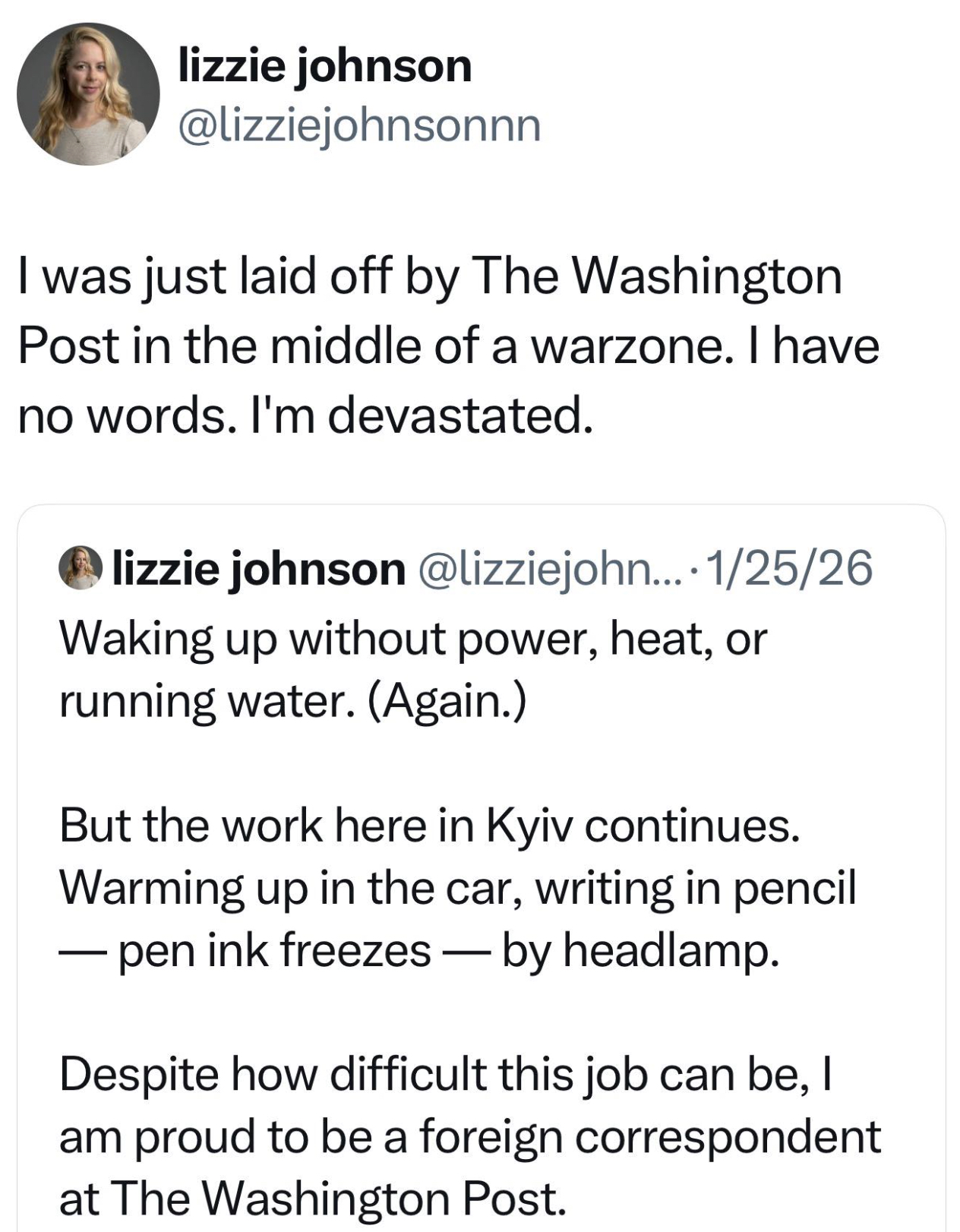Click the small avatar in the quoted tweet
The height and width of the screenshot is (1232, 960).
(81, 568)
